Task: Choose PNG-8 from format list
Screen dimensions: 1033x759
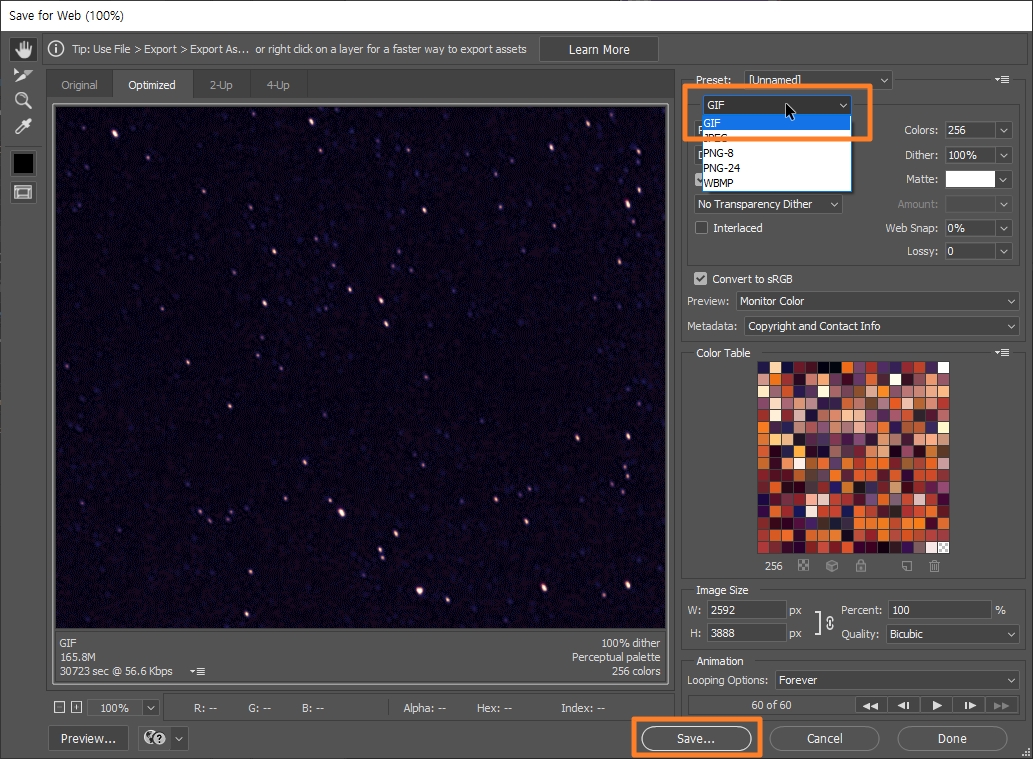Action: 777,153
